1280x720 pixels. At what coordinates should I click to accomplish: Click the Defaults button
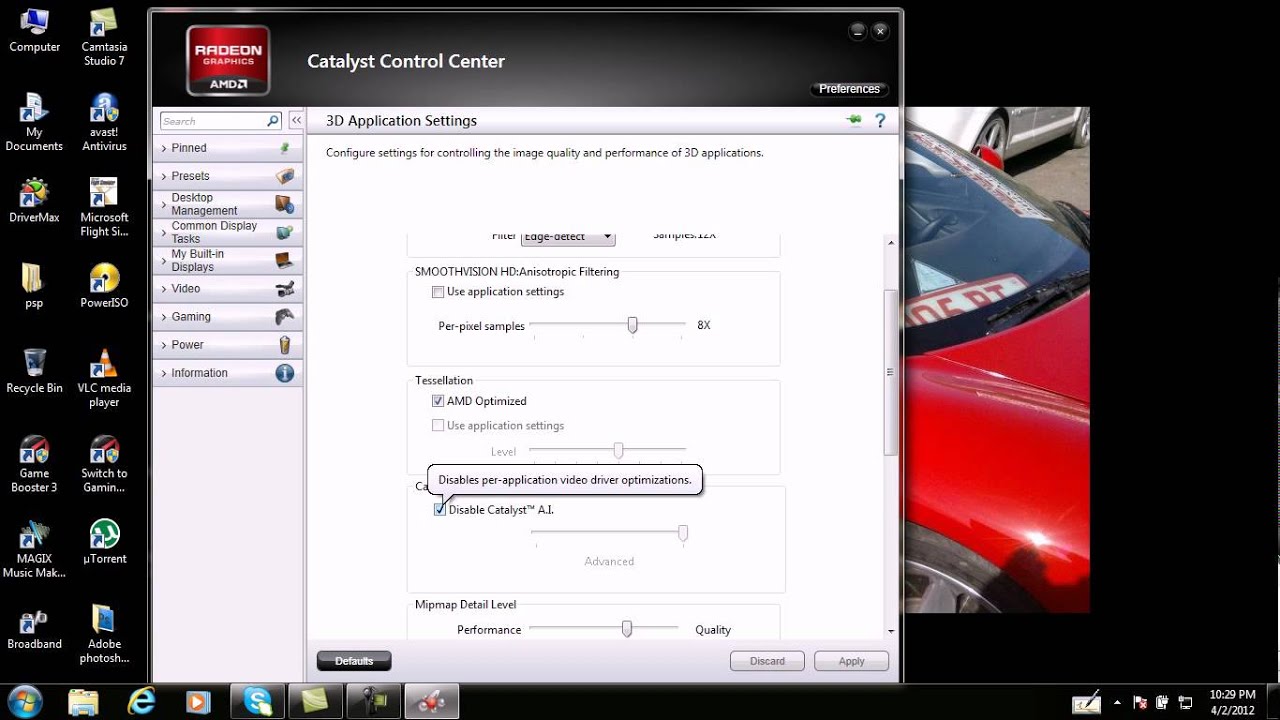[354, 661]
